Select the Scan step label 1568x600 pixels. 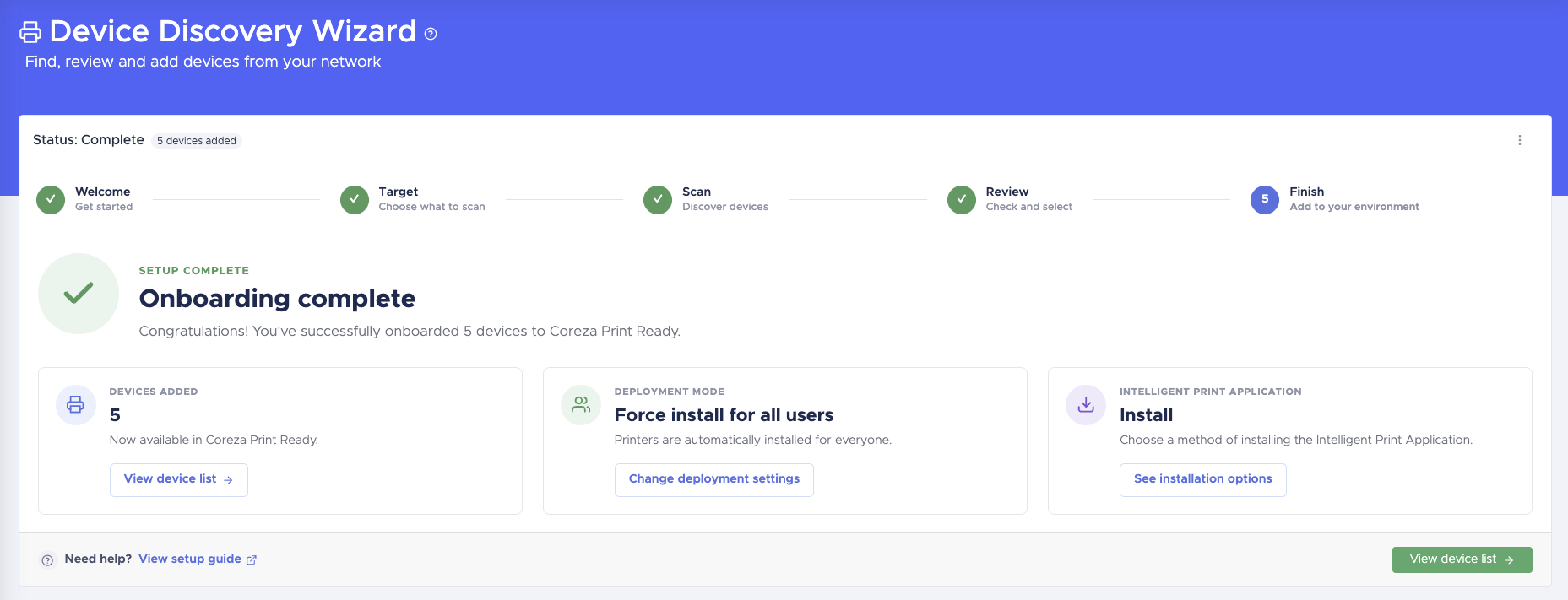pos(697,192)
